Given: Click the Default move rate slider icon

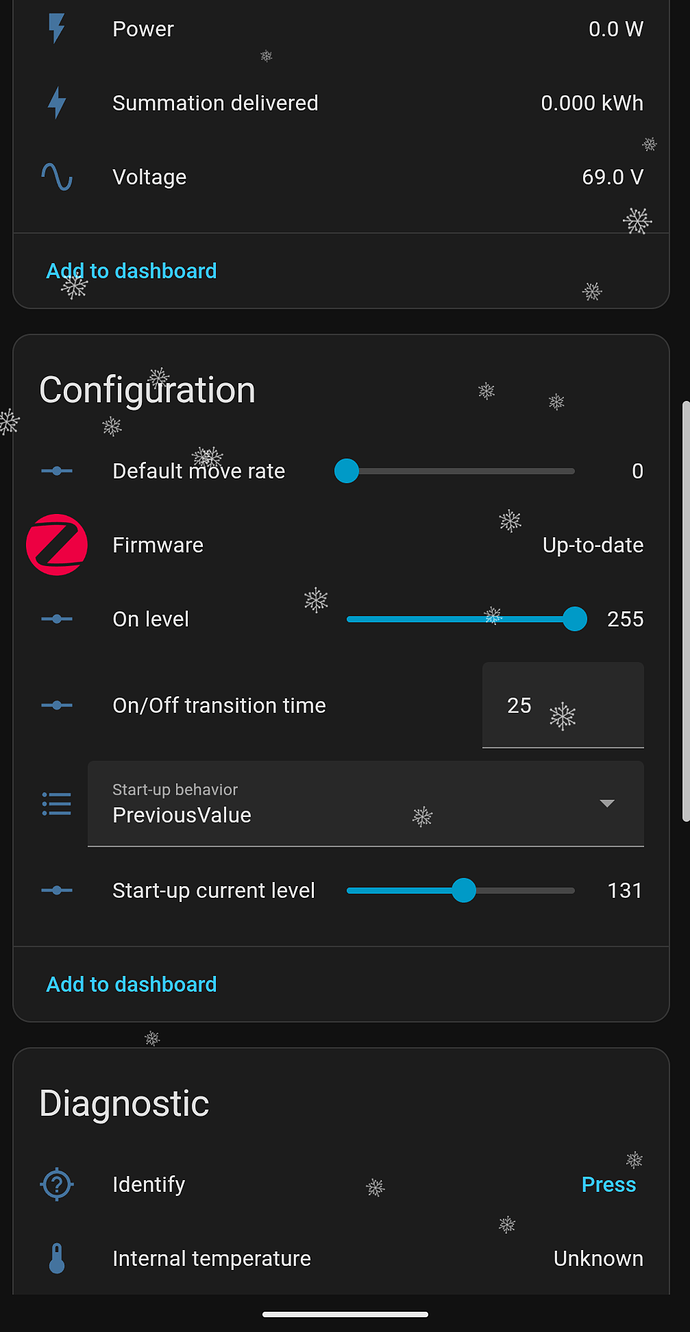Looking at the screenshot, I should [x=57, y=471].
